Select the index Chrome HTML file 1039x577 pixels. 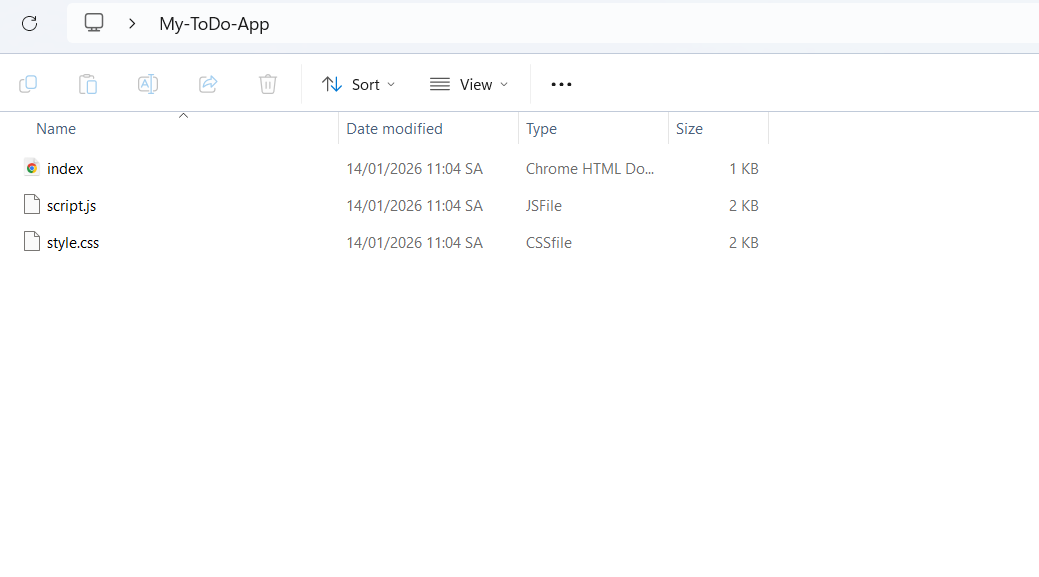tap(65, 169)
